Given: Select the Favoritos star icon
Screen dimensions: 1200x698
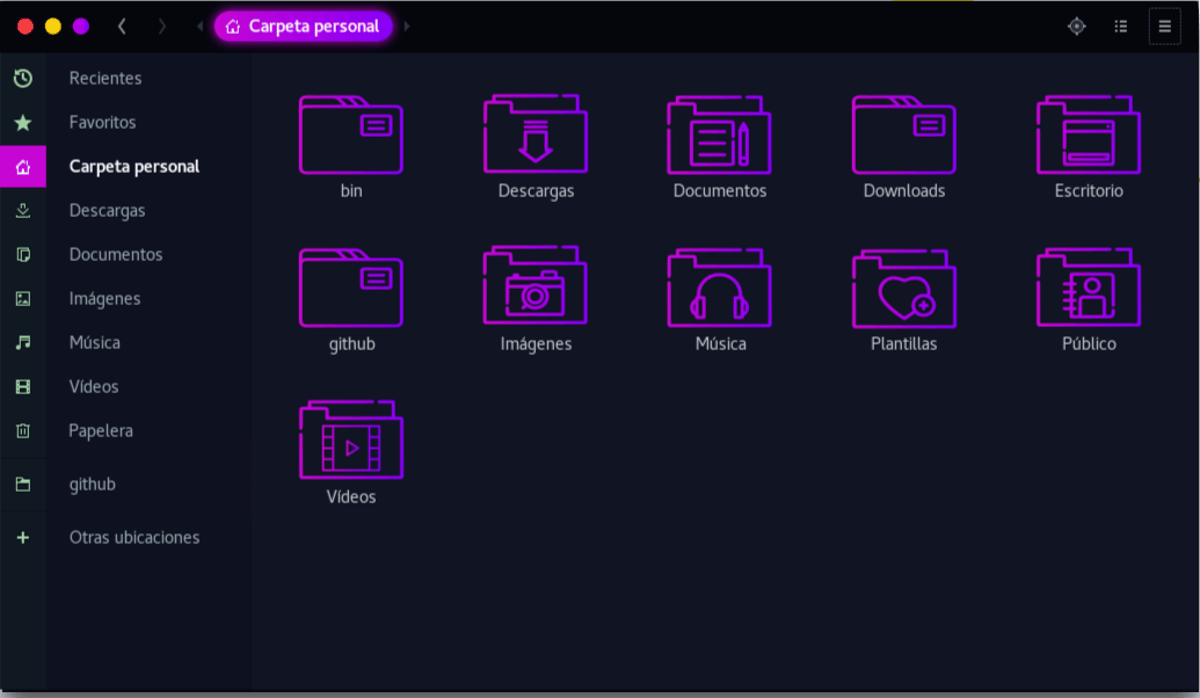Looking at the screenshot, I should pos(23,123).
